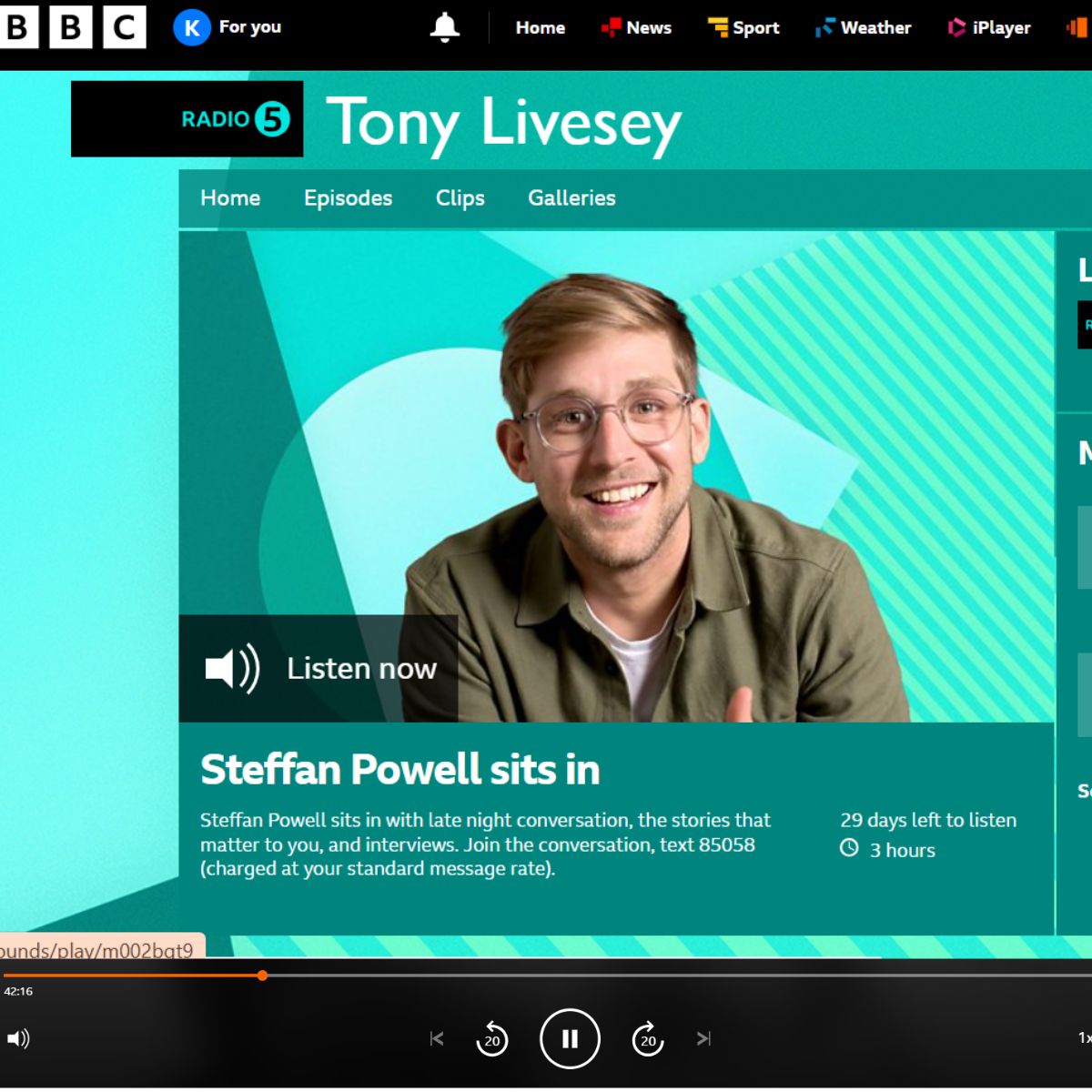Skip forward 20 seconds
This screenshot has height=1092, width=1092.
coord(648,1038)
